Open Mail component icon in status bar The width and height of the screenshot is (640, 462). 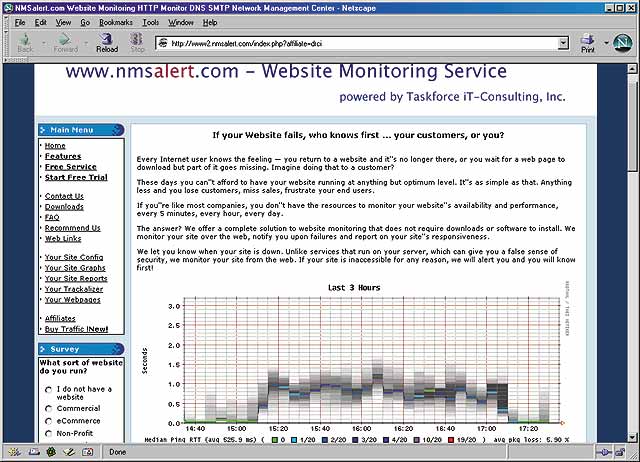33,452
